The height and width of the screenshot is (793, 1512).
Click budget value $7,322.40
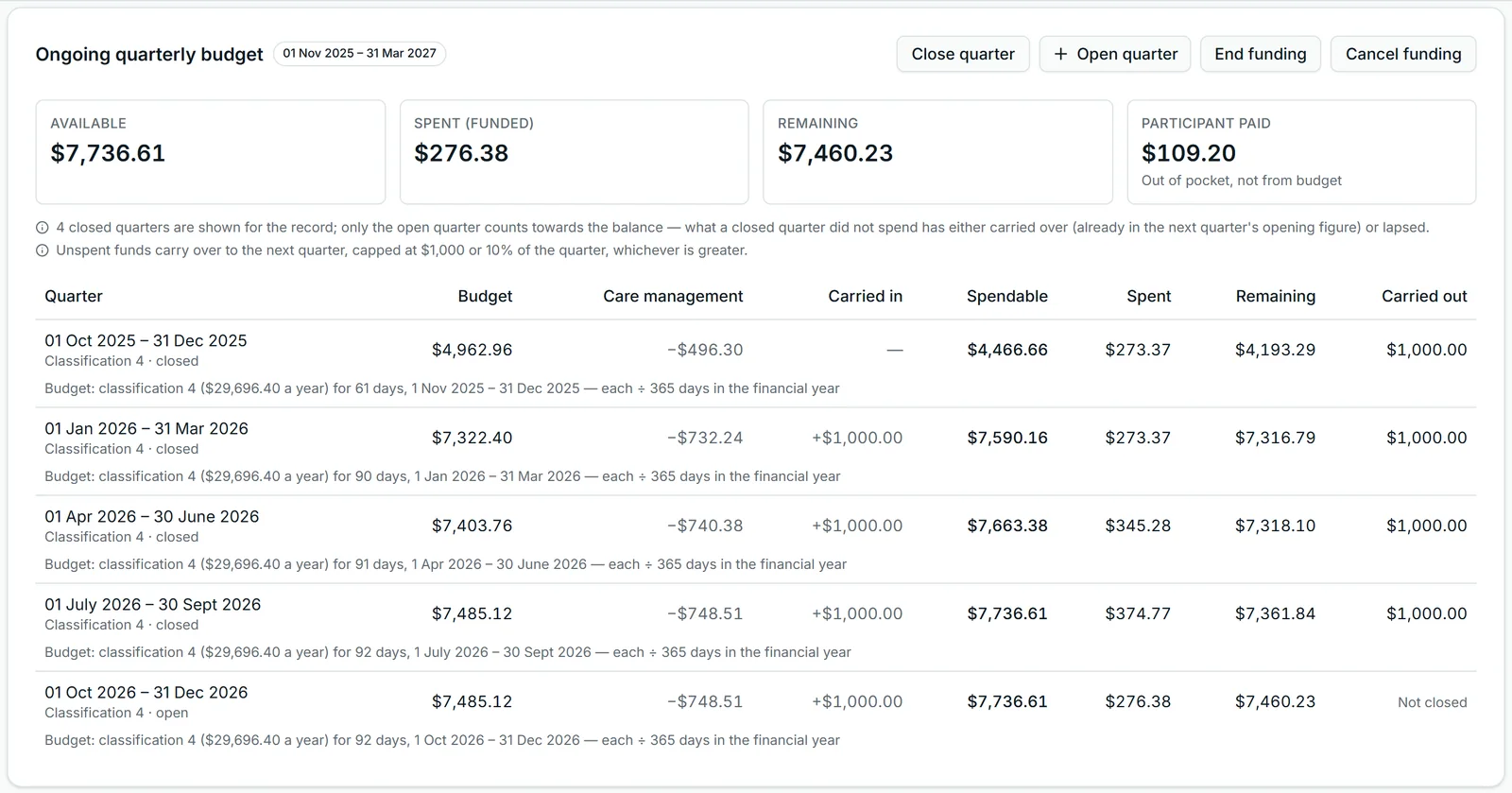point(472,438)
